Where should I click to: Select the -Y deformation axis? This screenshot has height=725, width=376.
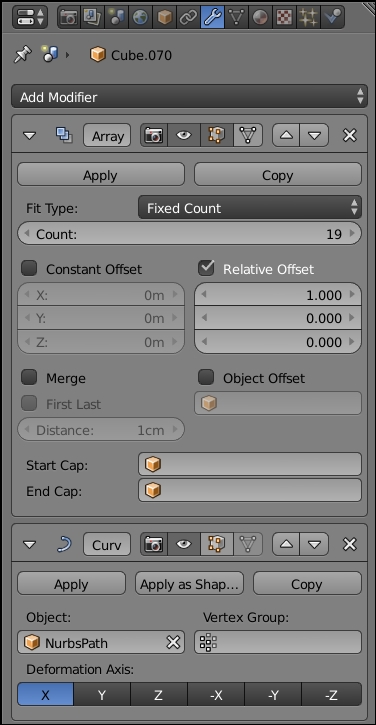tap(273, 695)
